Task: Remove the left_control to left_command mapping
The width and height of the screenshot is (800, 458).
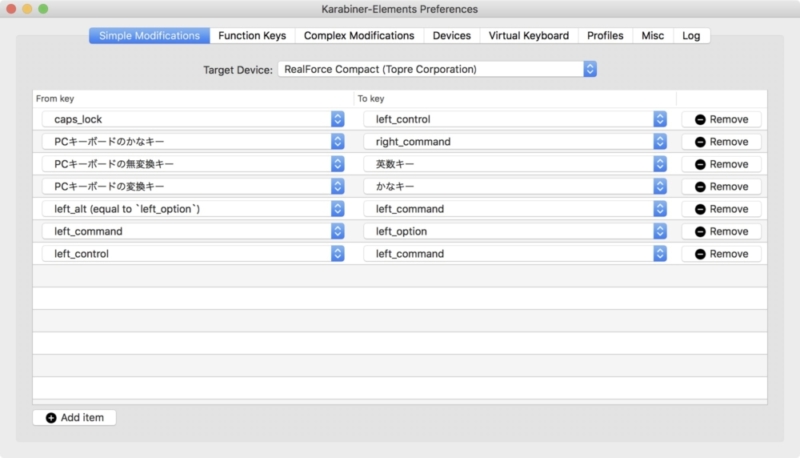Action: [721, 254]
